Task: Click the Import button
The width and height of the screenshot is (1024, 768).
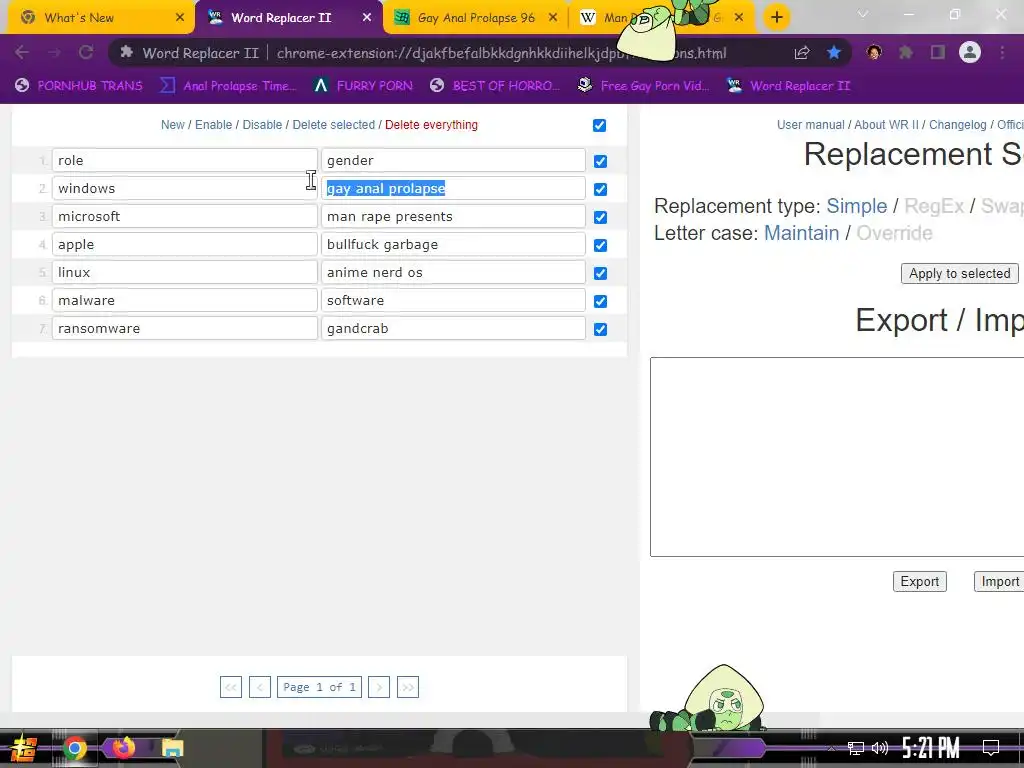Action: point(999,582)
